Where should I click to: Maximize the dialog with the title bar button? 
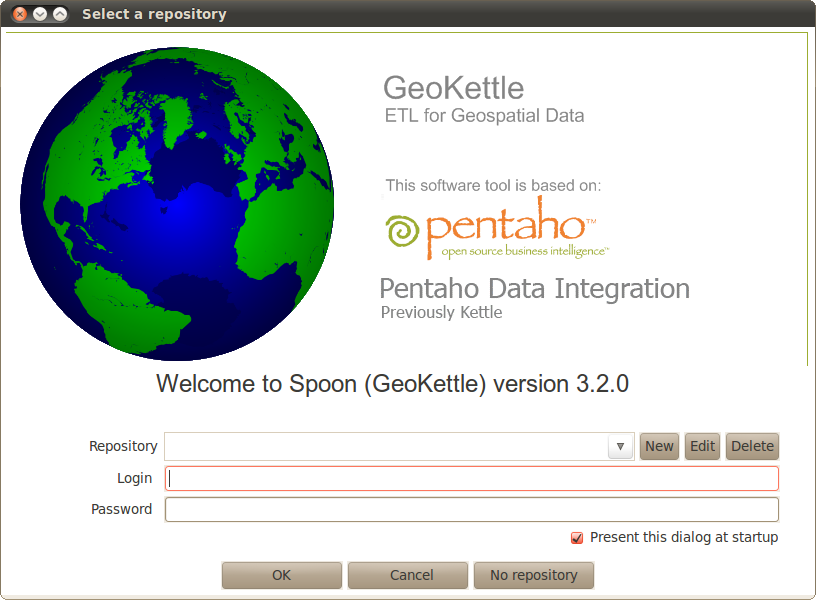[60, 14]
